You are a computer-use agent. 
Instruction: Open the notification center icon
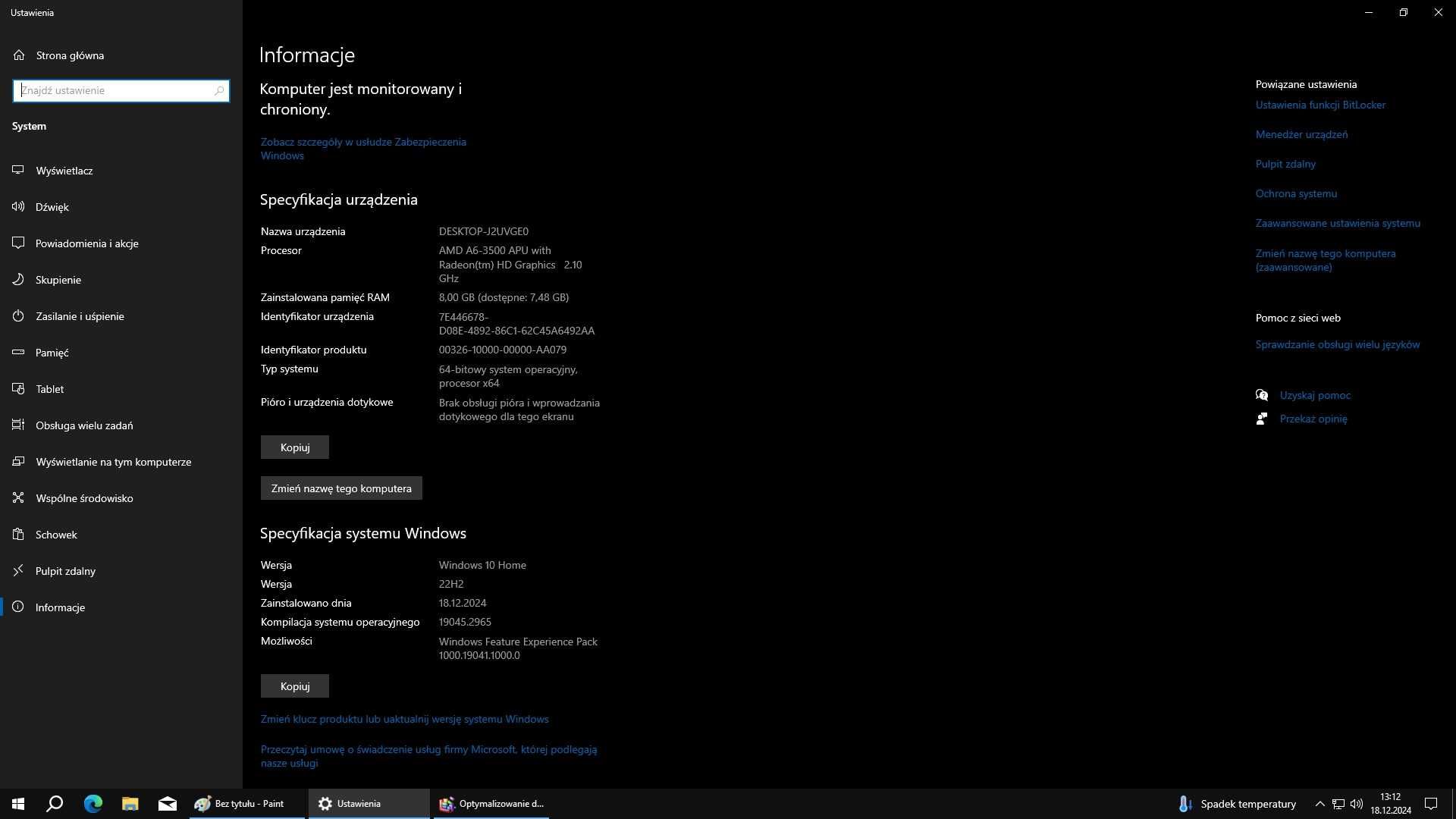coord(1431,804)
